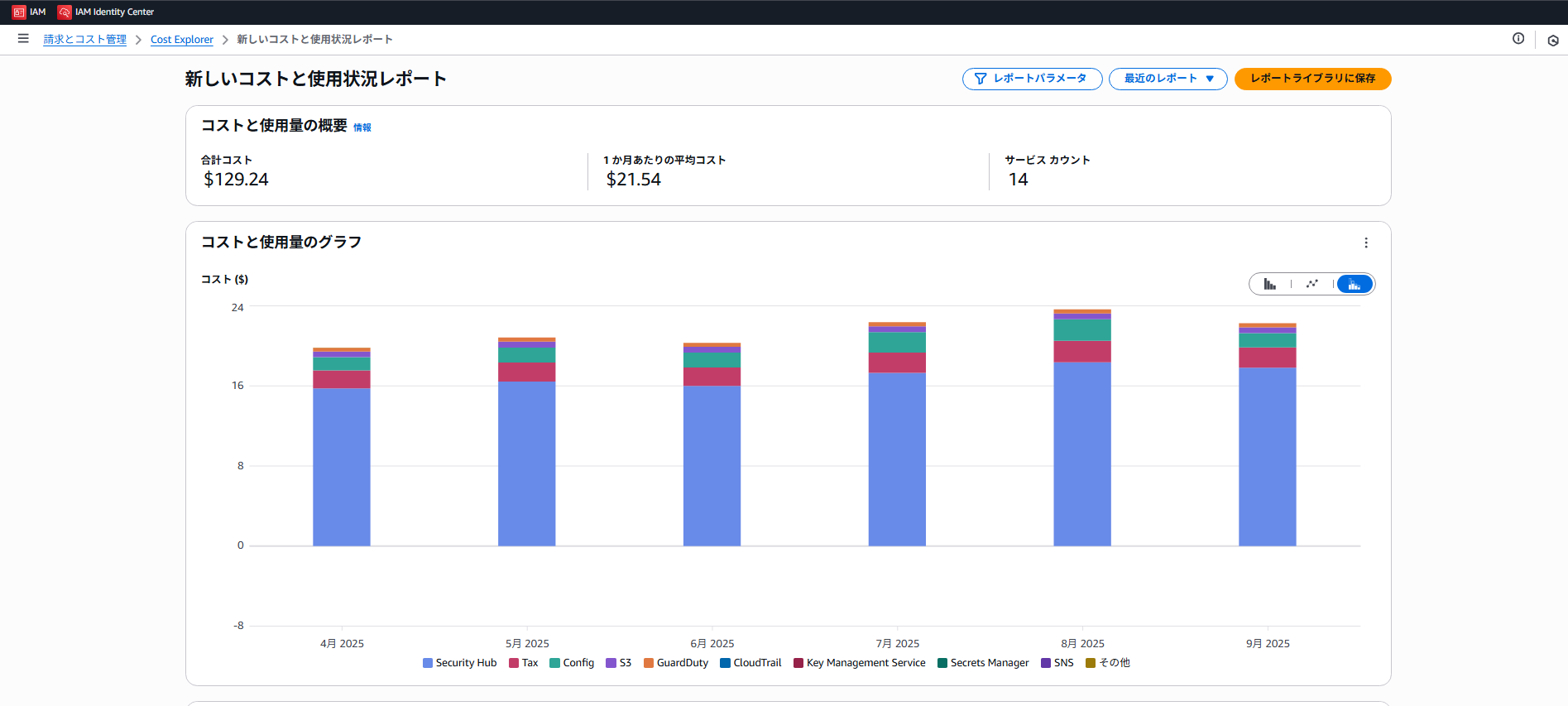
Task: Open the IAM service shortcut
Action: [29, 12]
